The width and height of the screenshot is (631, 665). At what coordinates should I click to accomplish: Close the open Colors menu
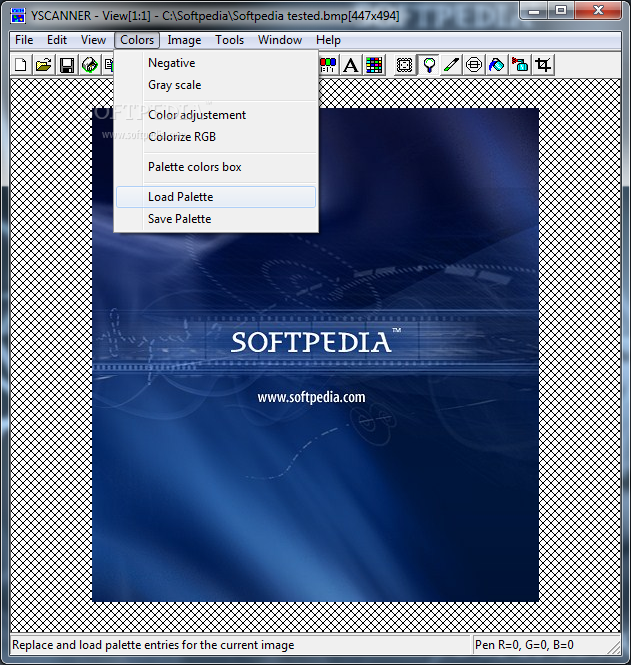pyautogui.click(x=137, y=40)
